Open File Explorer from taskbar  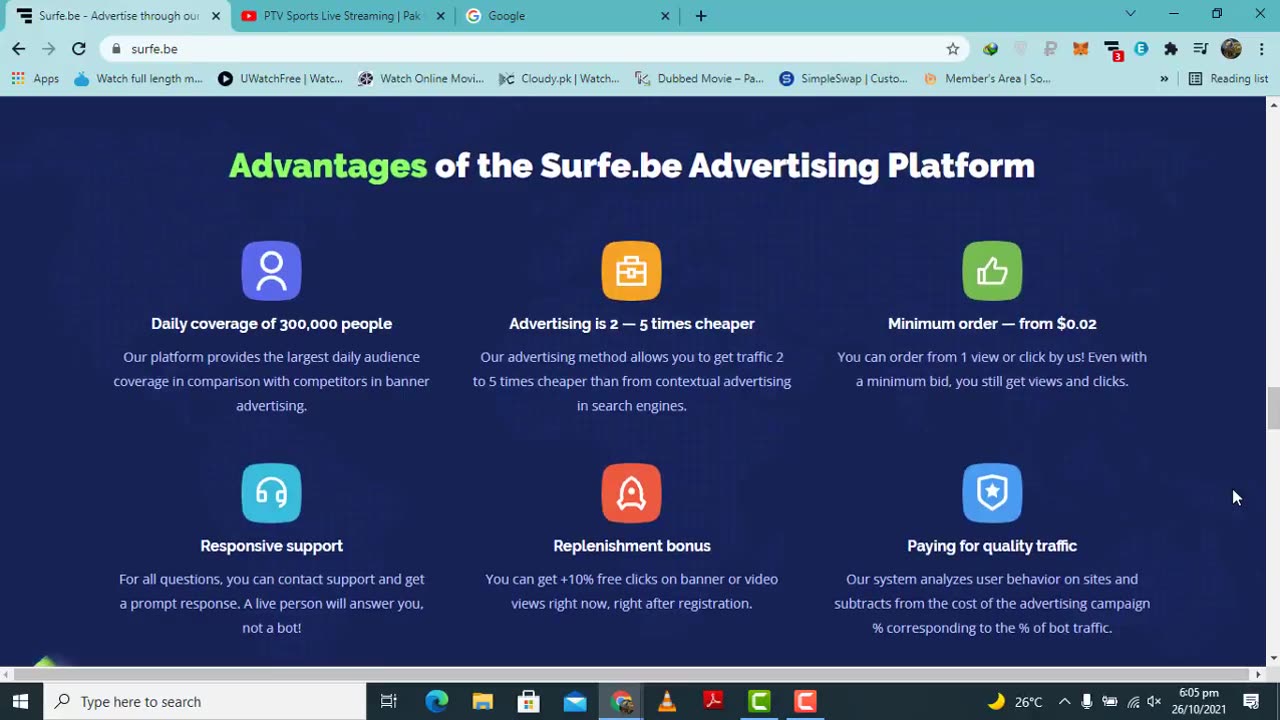(x=482, y=701)
